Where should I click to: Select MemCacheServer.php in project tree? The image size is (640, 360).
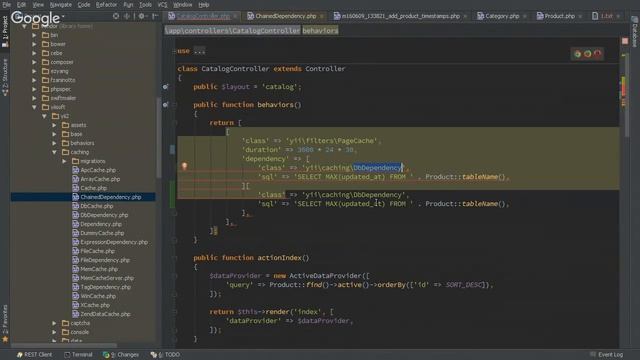107,278
